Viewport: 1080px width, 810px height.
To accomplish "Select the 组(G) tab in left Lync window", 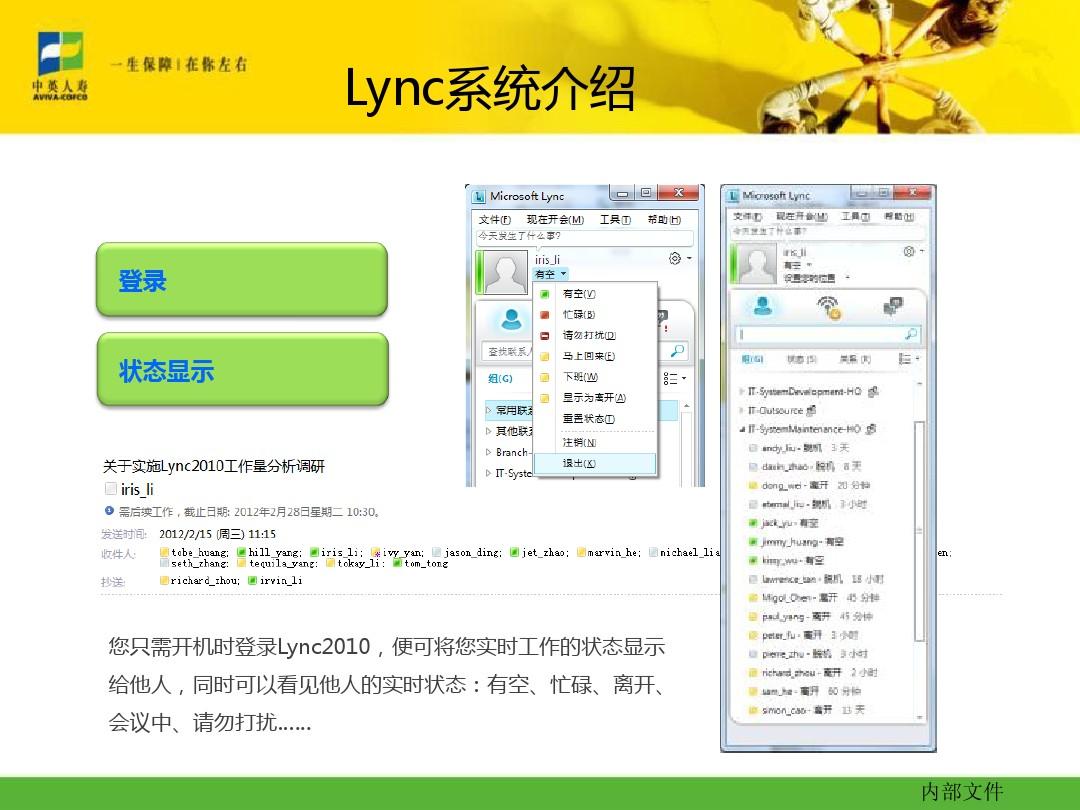I will coord(501,378).
